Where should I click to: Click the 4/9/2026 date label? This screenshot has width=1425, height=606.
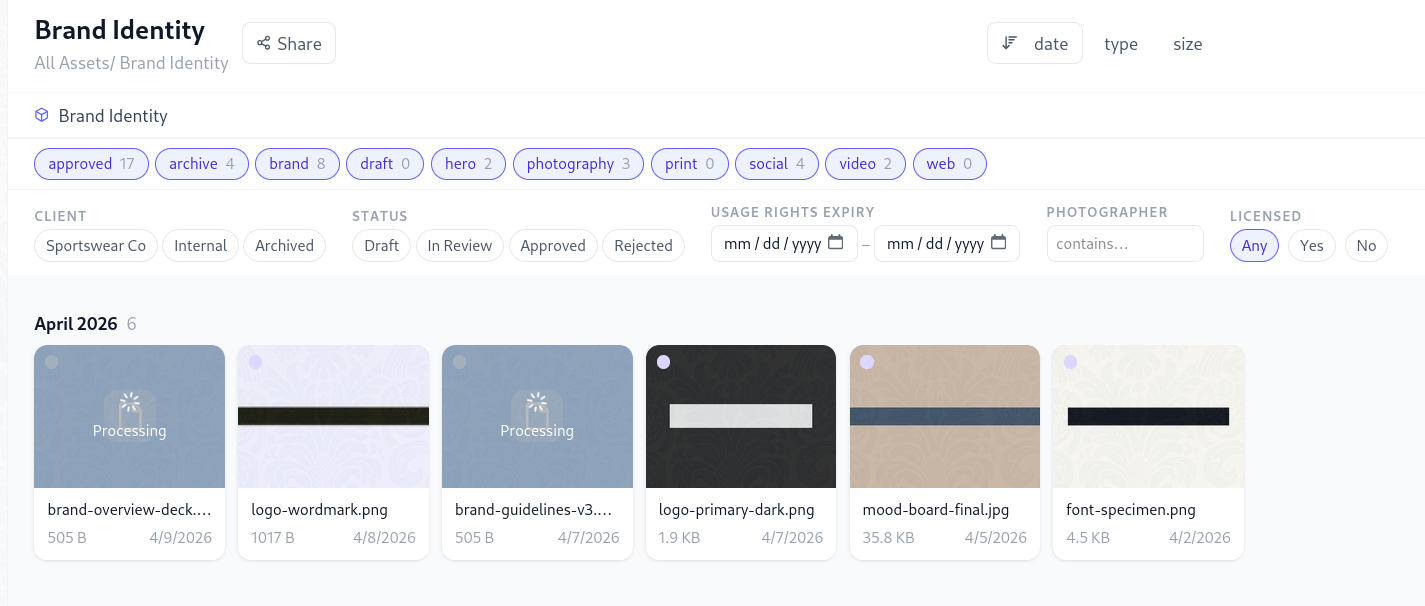tap(181, 537)
